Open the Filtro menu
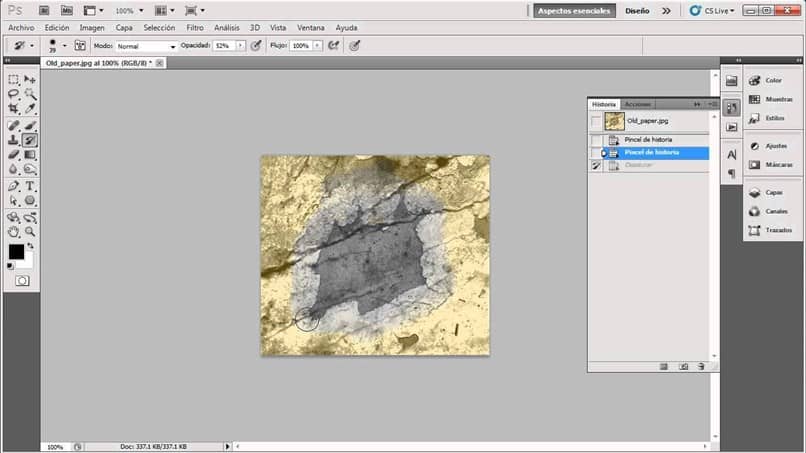The height and width of the screenshot is (453, 806). [195, 28]
